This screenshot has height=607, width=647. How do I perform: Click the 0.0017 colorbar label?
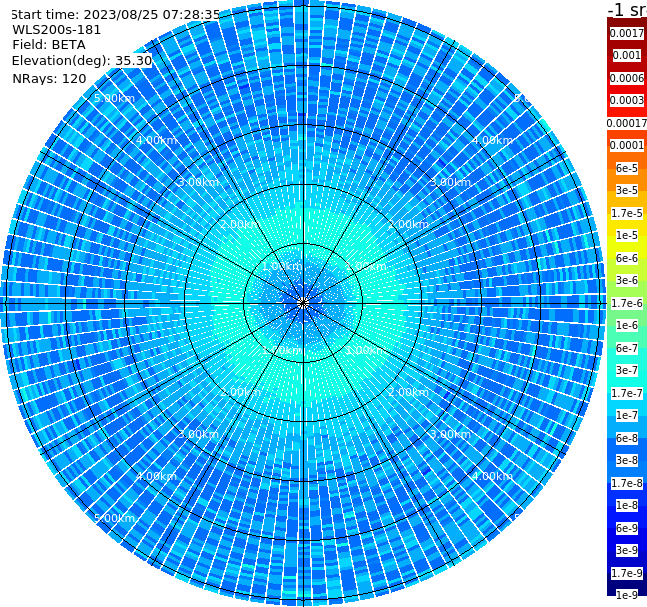[x=627, y=33]
